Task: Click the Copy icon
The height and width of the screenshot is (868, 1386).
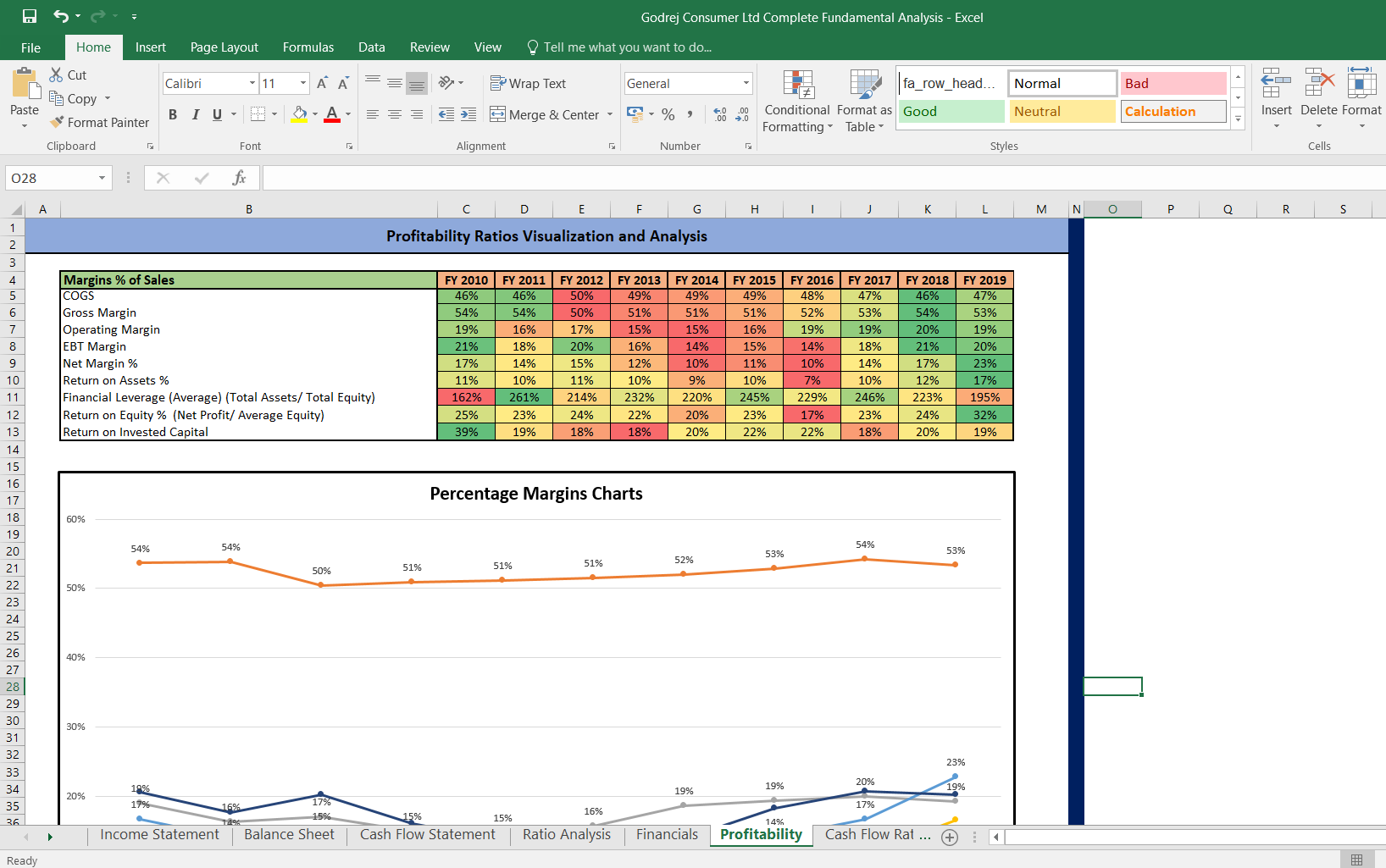Action: point(56,98)
